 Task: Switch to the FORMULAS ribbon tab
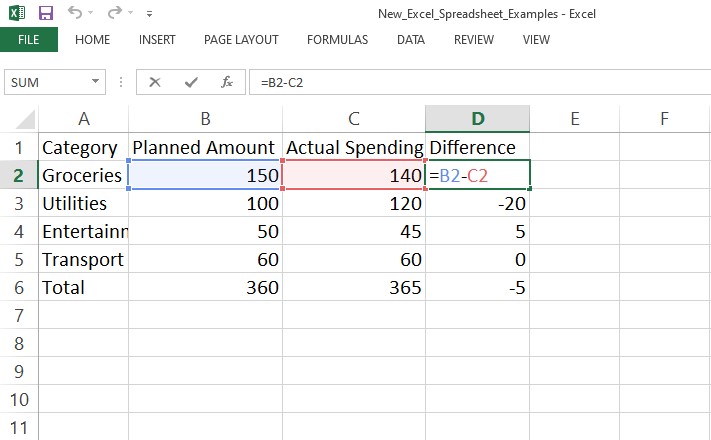[337, 40]
